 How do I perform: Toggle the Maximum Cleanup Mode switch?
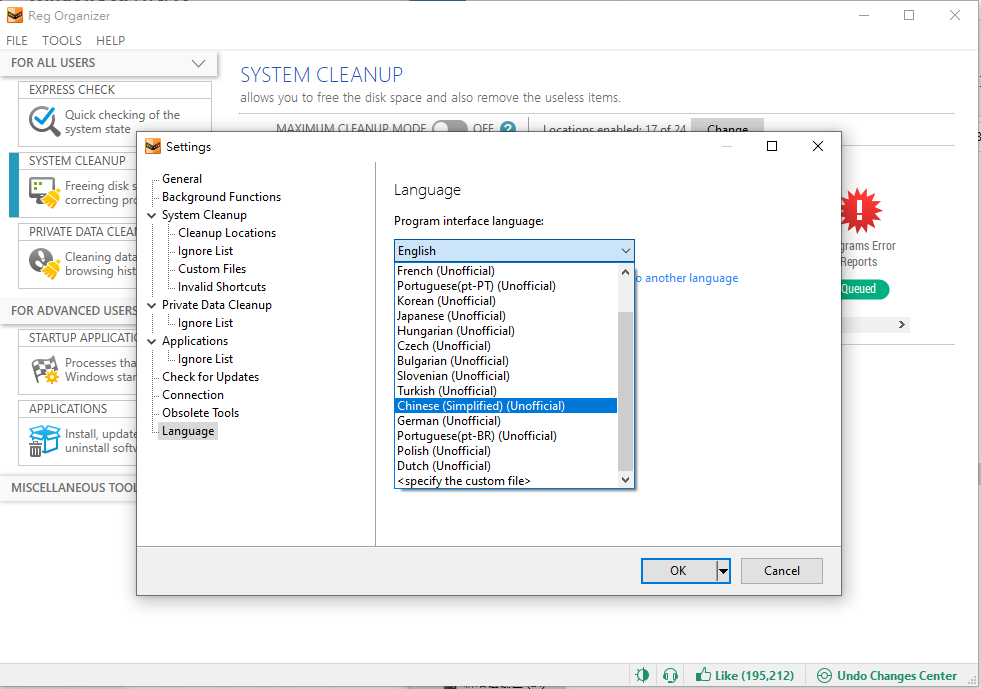click(449, 129)
